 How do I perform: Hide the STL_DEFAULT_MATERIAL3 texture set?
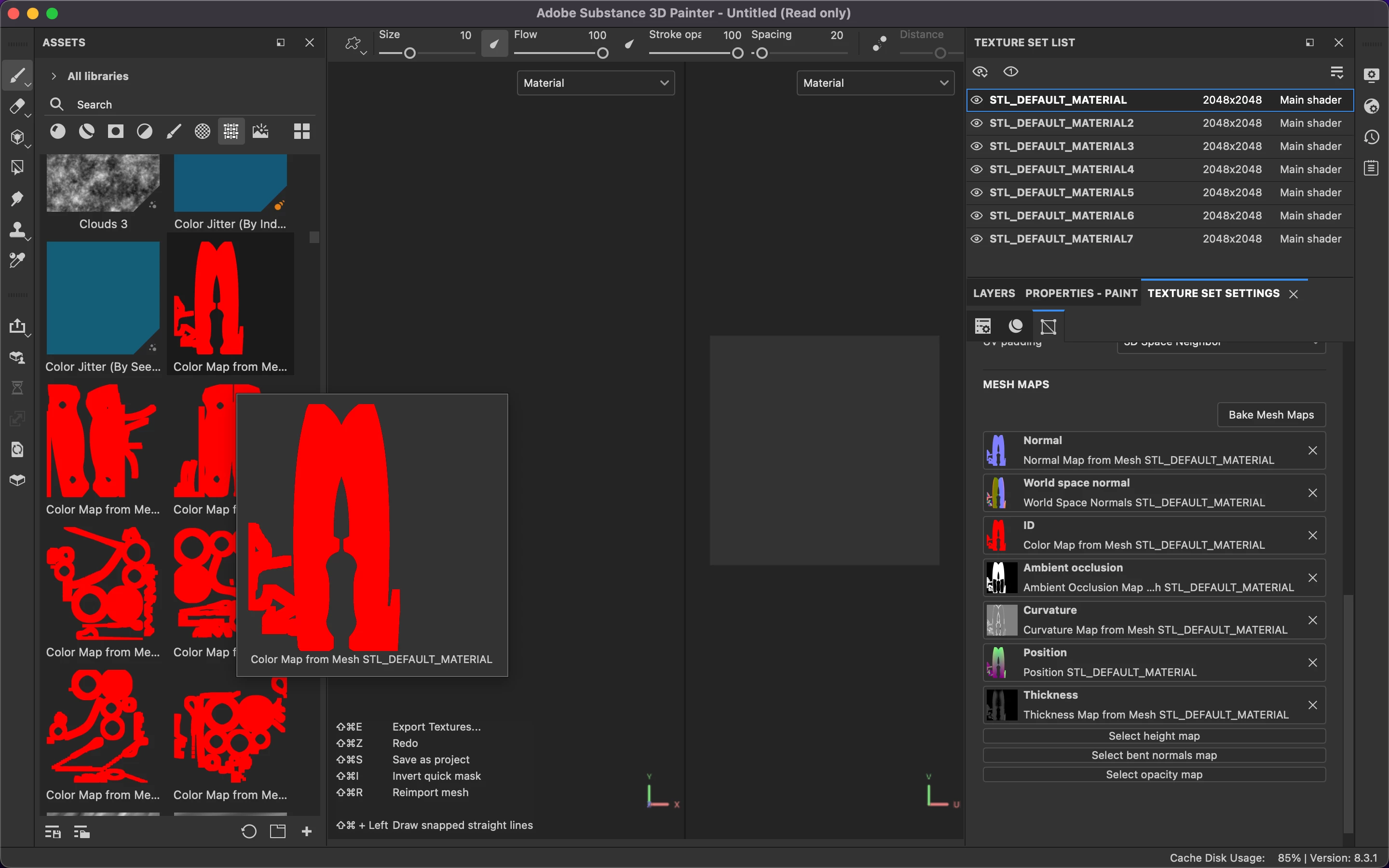(x=976, y=147)
